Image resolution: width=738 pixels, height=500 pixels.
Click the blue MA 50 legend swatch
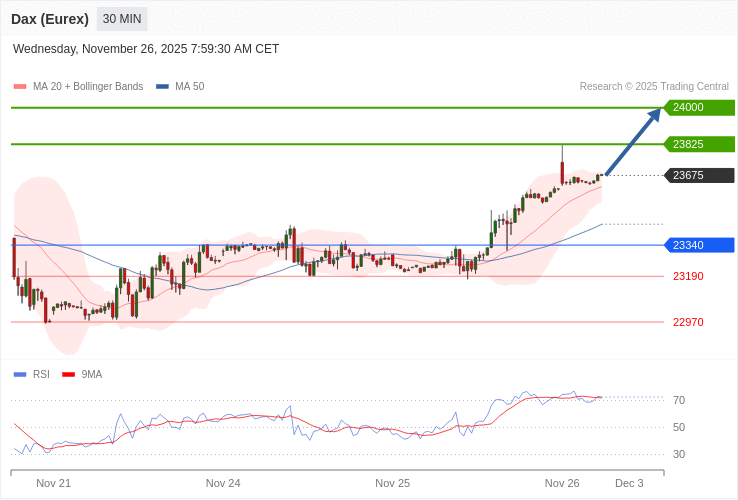[x=162, y=87]
